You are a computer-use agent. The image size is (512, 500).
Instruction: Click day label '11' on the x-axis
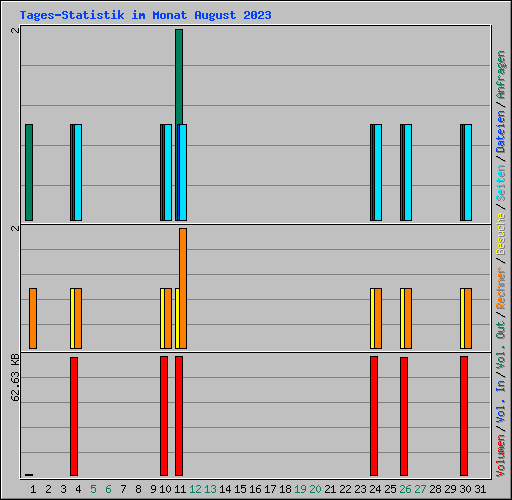(x=180, y=489)
